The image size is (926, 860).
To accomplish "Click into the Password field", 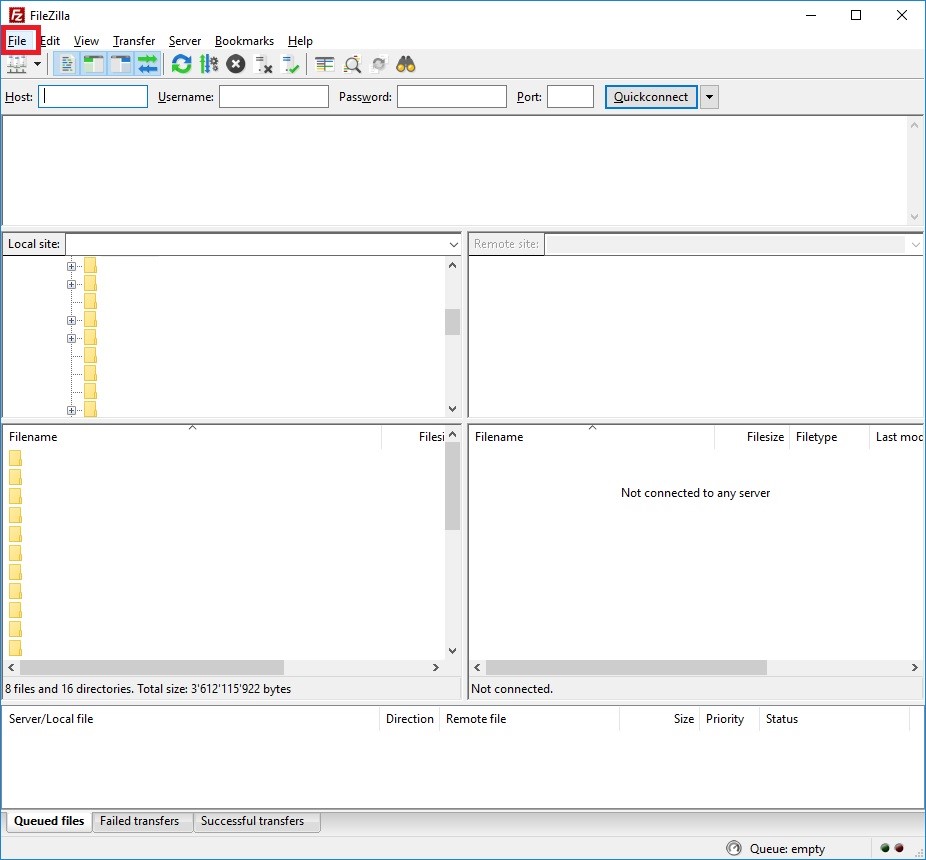I will pos(452,97).
